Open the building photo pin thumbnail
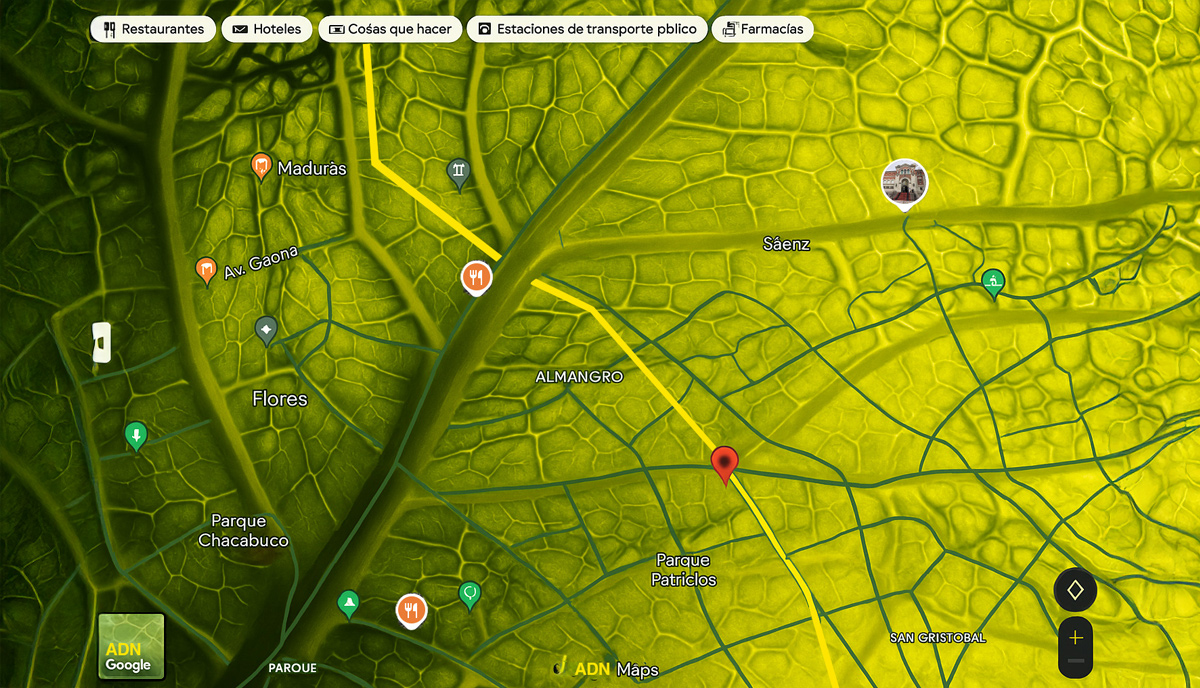Screen dimensions: 1200x688 [x=904, y=183]
